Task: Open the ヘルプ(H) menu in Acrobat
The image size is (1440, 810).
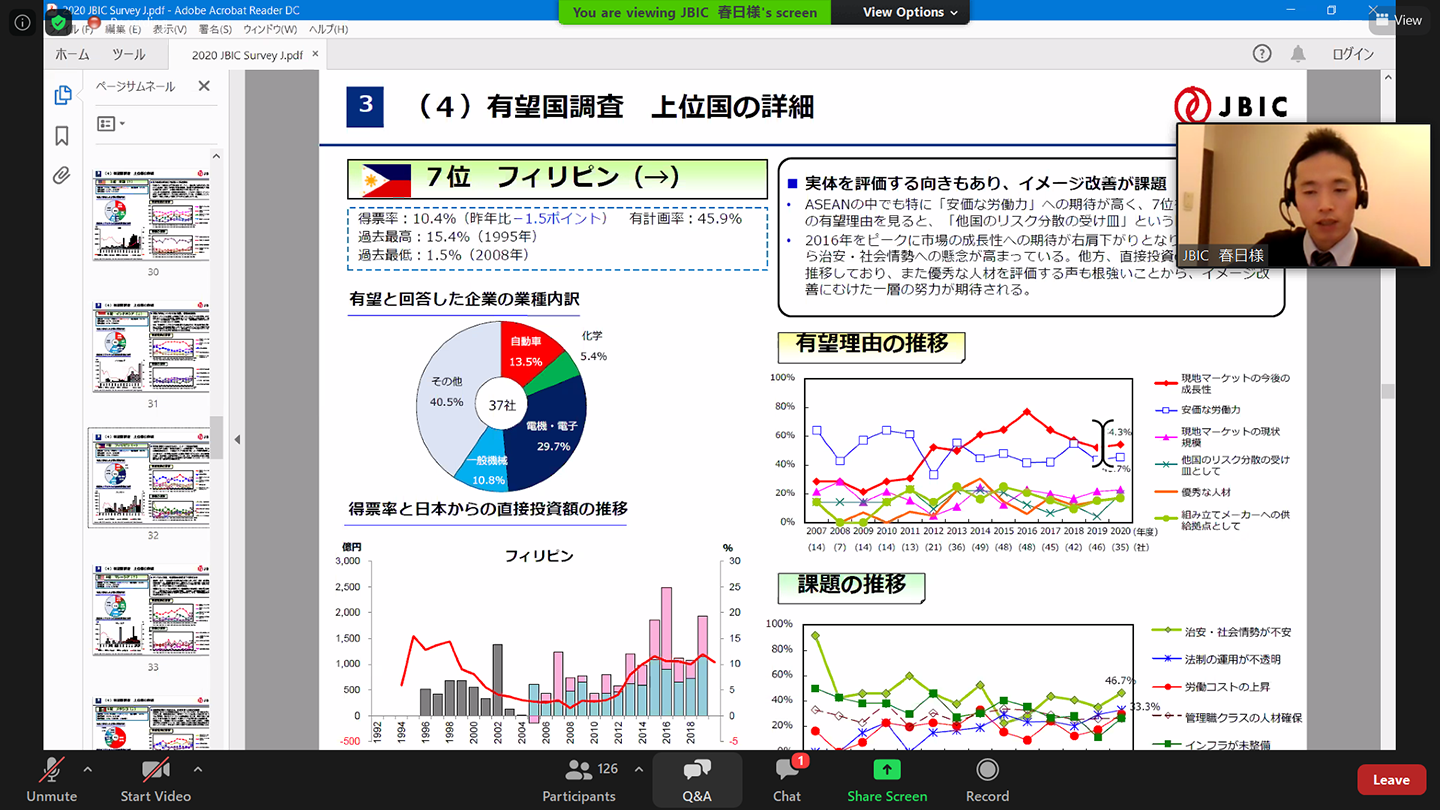Action: pyautogui.click(x=328, y=29)
